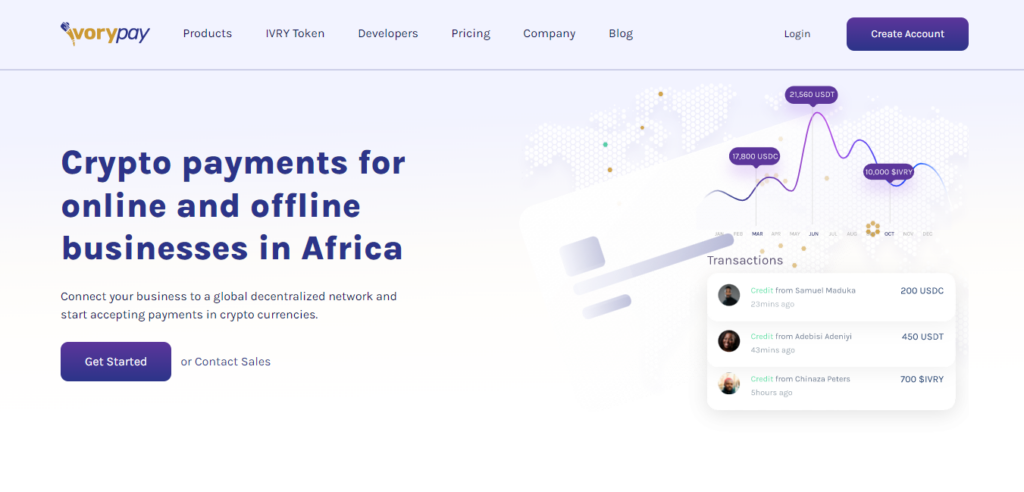Open the 450 USDT transaction row
The height and width of the screenshot is (492, 1024).
coord(831,341)
